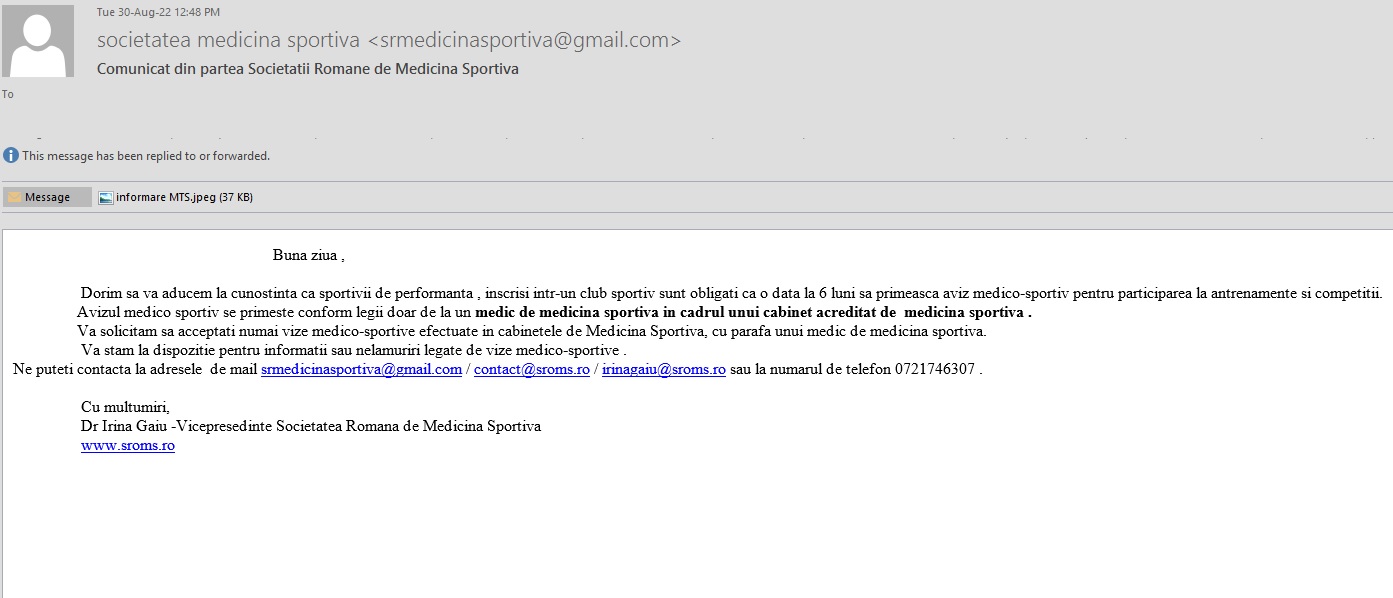Open the srmedicinasportiva@gmail.com link in the body

361,369
